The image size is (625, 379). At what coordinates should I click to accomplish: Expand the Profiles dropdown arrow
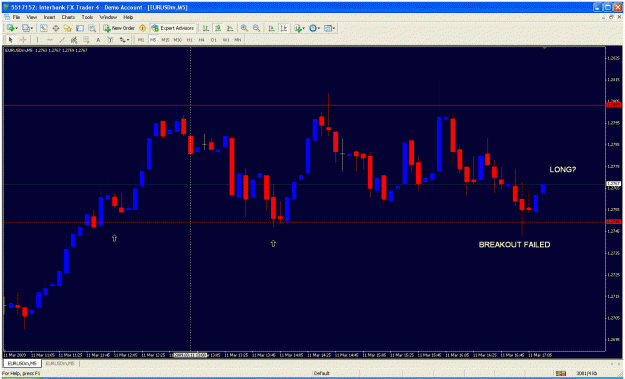32,28
